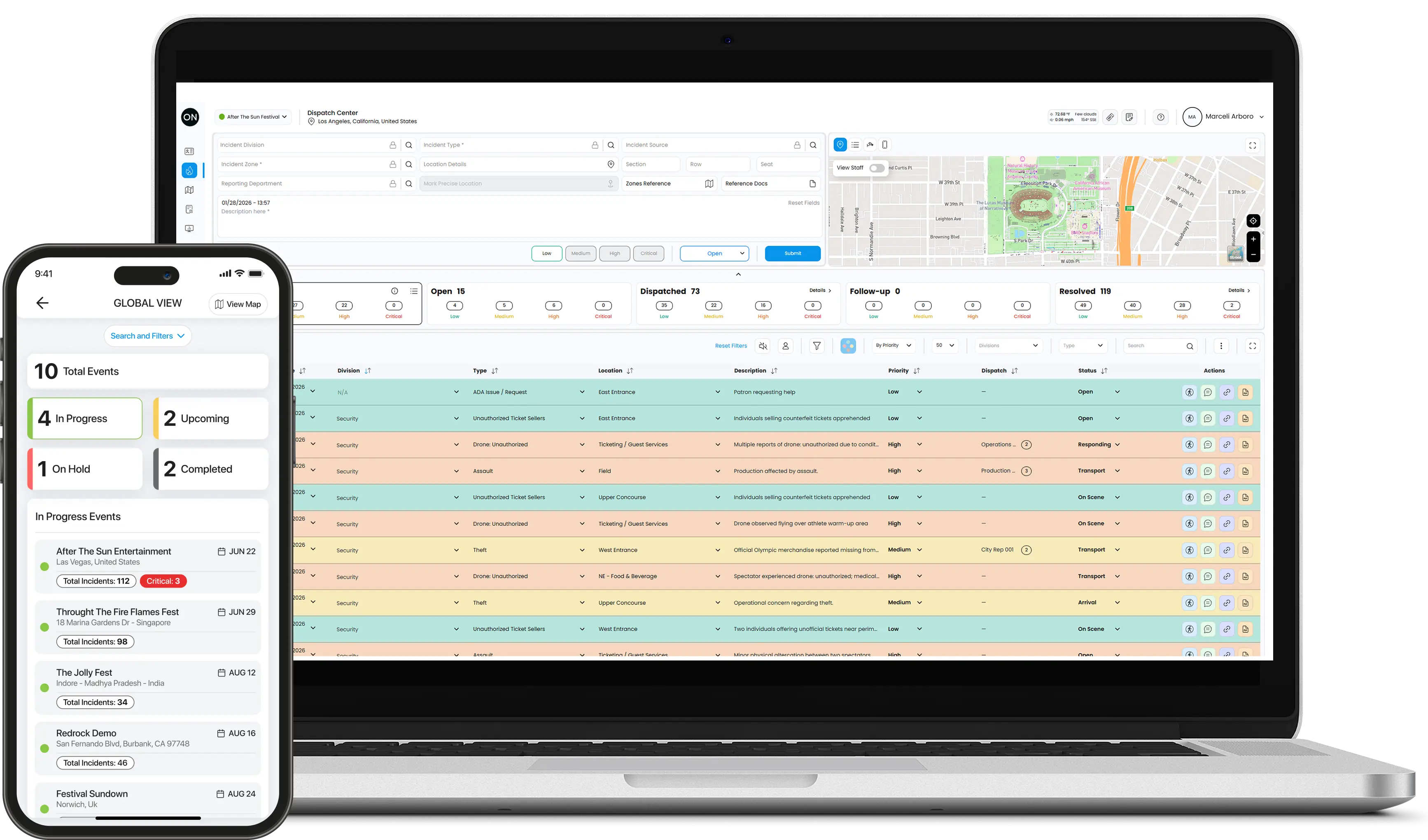Open the help question mark icon
Image resolution: width=1428 pixels, height=840 pixels.
point(1160,117)
